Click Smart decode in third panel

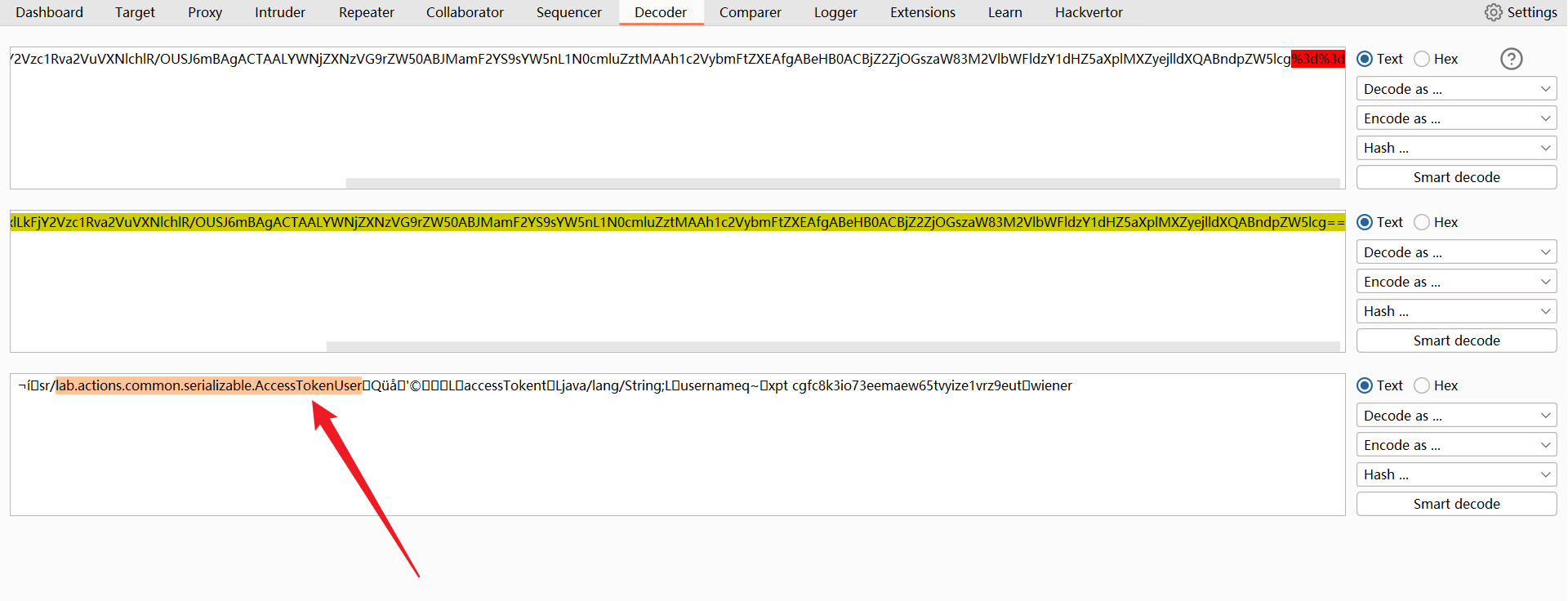coord(1457,504)
